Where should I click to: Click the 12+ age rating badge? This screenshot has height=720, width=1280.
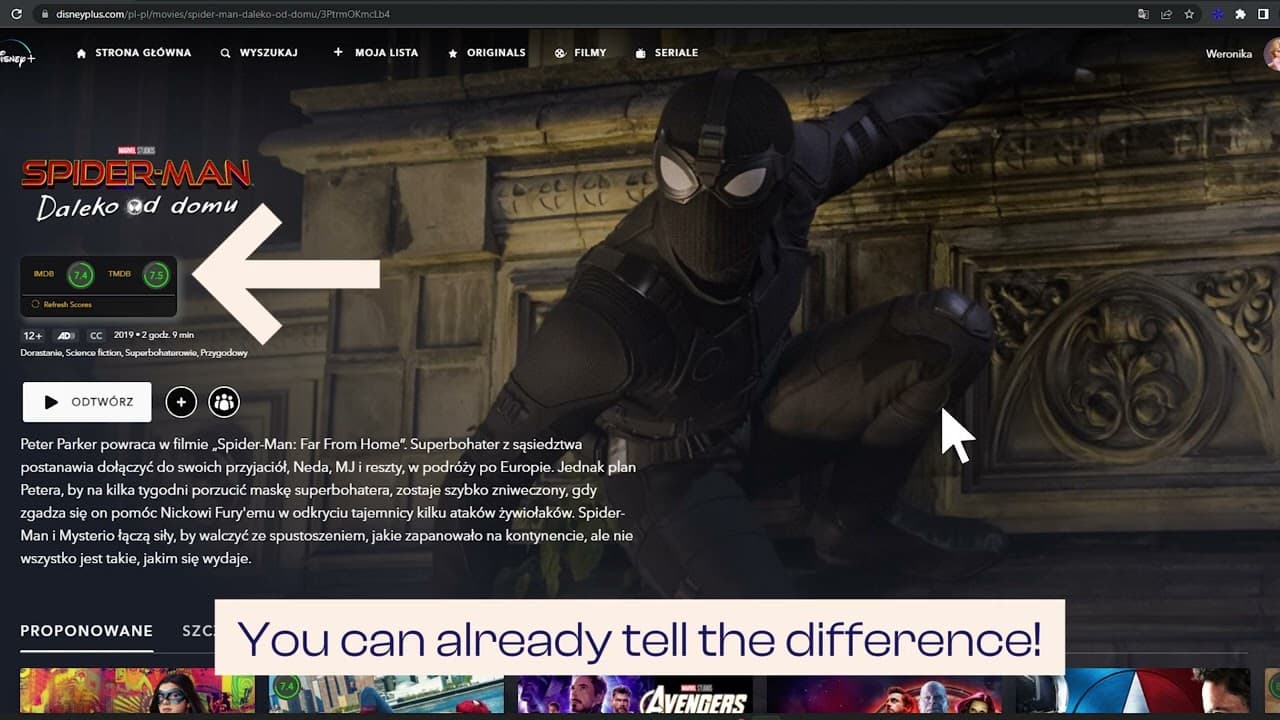[33, 336]
